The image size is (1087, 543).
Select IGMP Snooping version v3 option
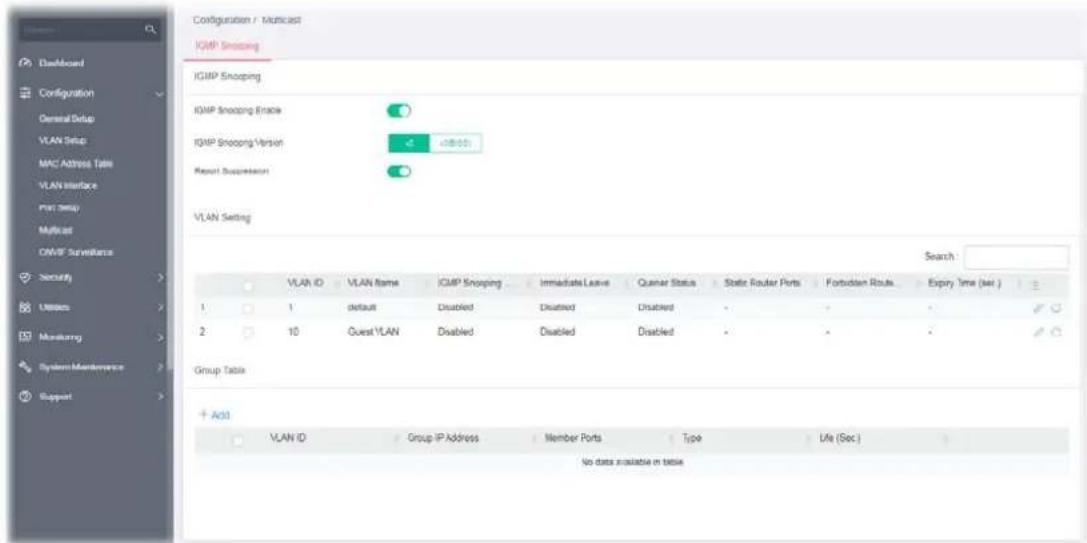[455, 143]
